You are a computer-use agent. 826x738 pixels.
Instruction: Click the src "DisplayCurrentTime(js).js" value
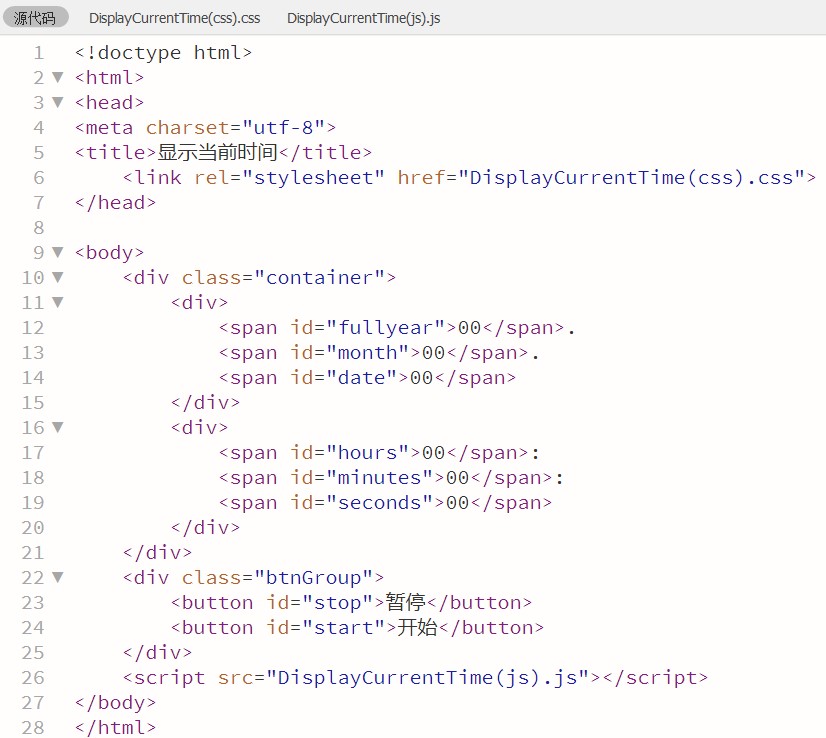[x=427, y=677]
